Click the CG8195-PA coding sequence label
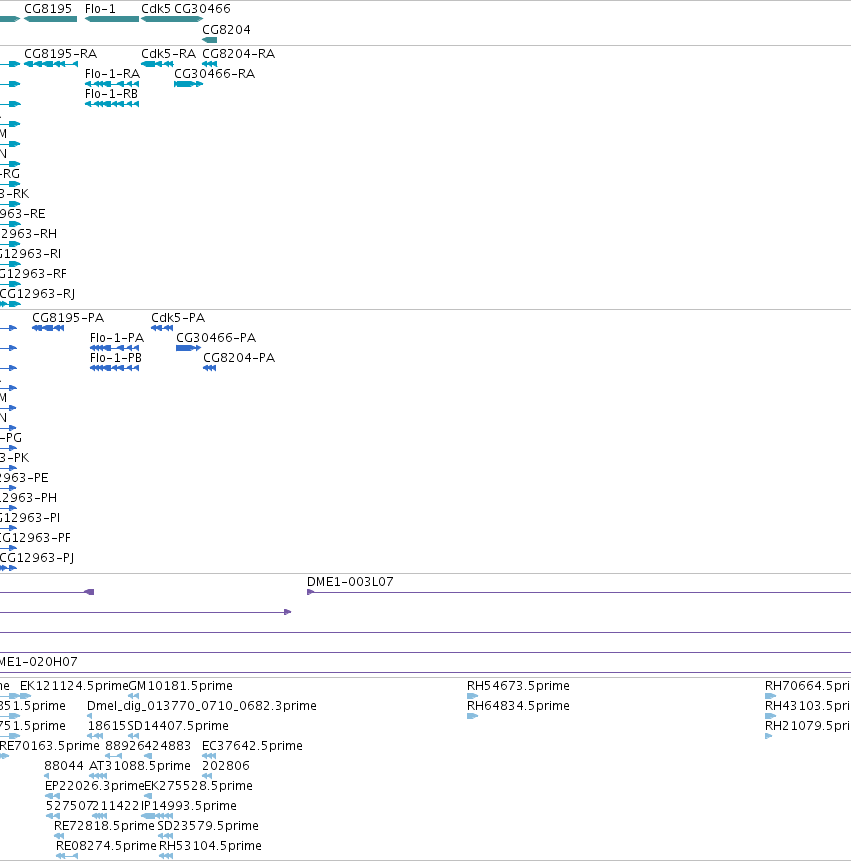Viewport: 851px width, 861px height. tap(68, 318)
